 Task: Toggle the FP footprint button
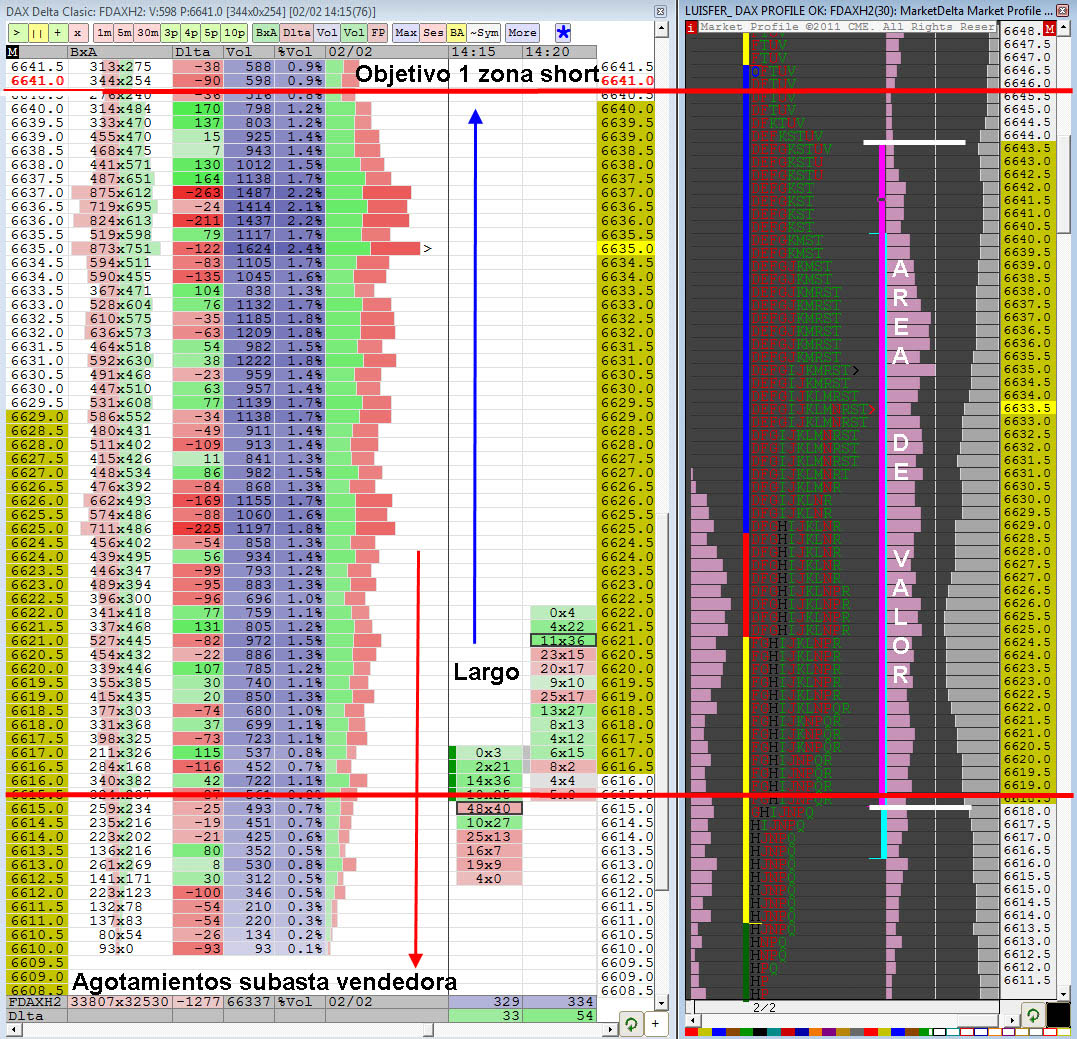[378, 32]
